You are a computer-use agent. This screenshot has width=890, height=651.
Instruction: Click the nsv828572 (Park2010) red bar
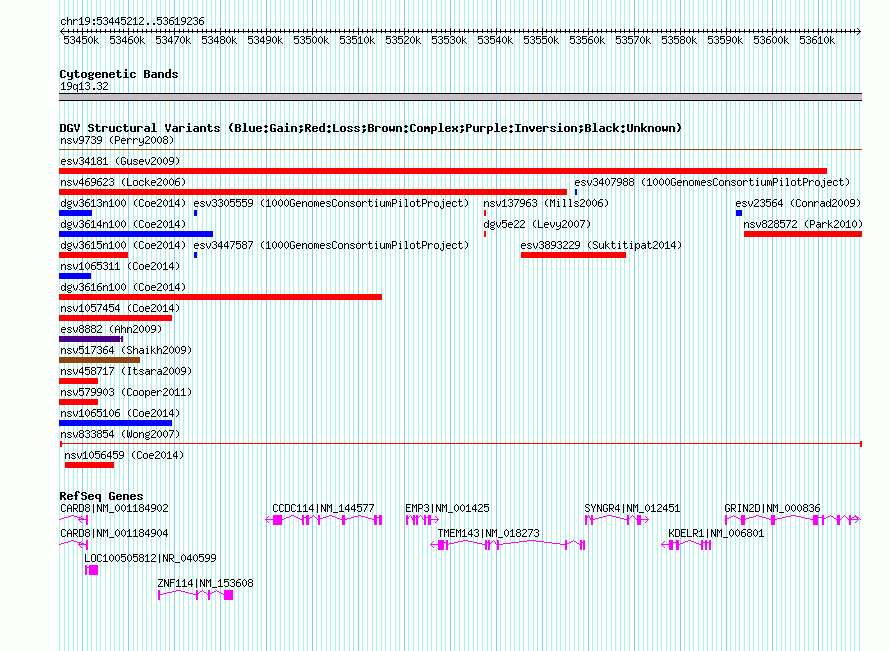click(803, 234)
